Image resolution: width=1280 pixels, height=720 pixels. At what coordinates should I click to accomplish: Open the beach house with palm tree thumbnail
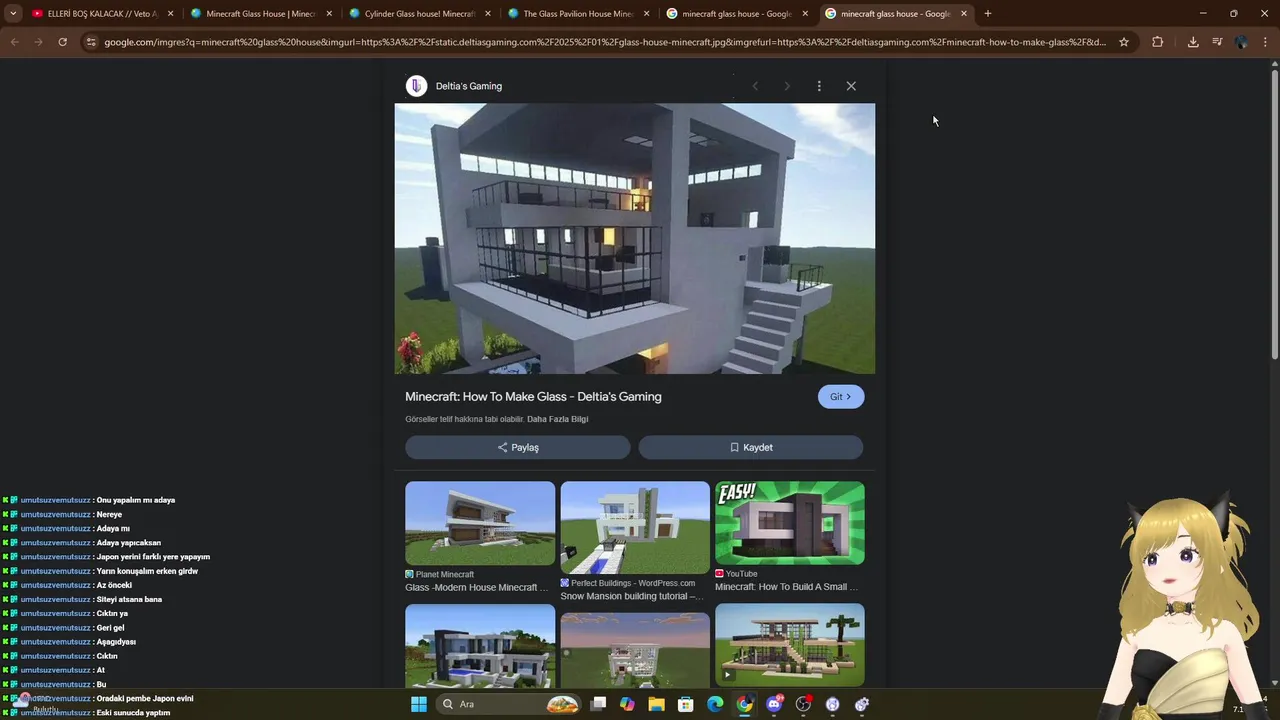click(x=790, y=645)
